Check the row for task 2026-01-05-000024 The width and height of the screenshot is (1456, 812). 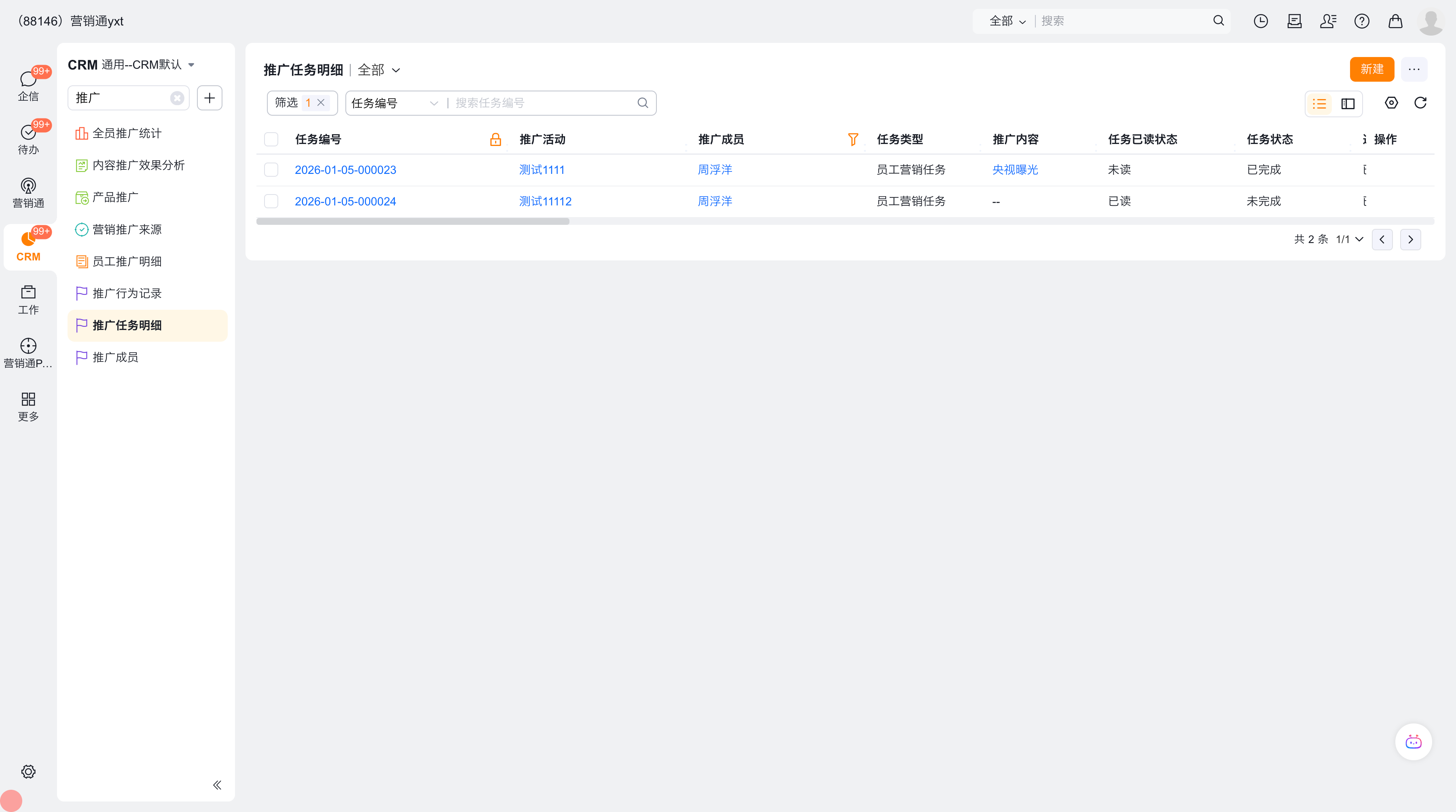271,201
